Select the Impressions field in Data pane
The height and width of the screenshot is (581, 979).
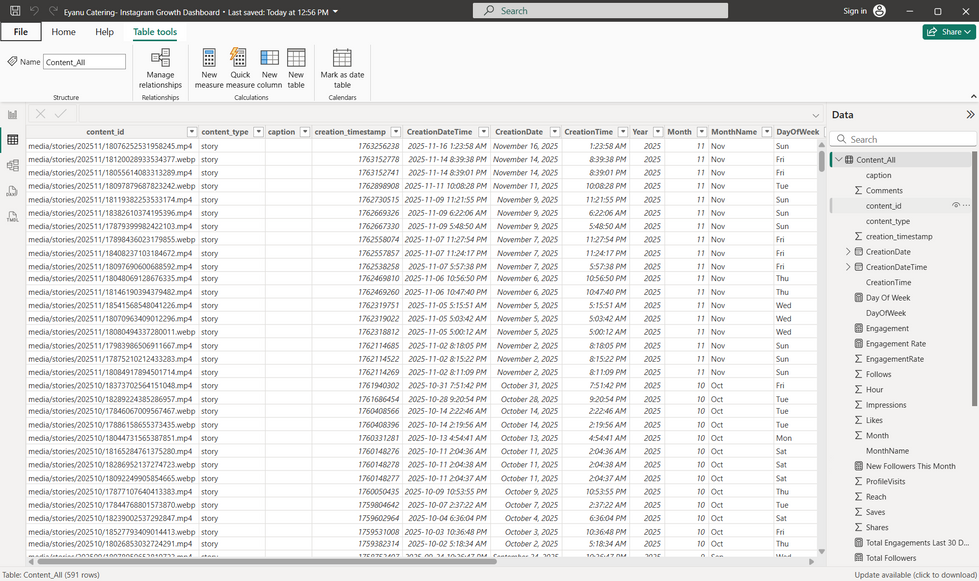(x=885, y=405)
